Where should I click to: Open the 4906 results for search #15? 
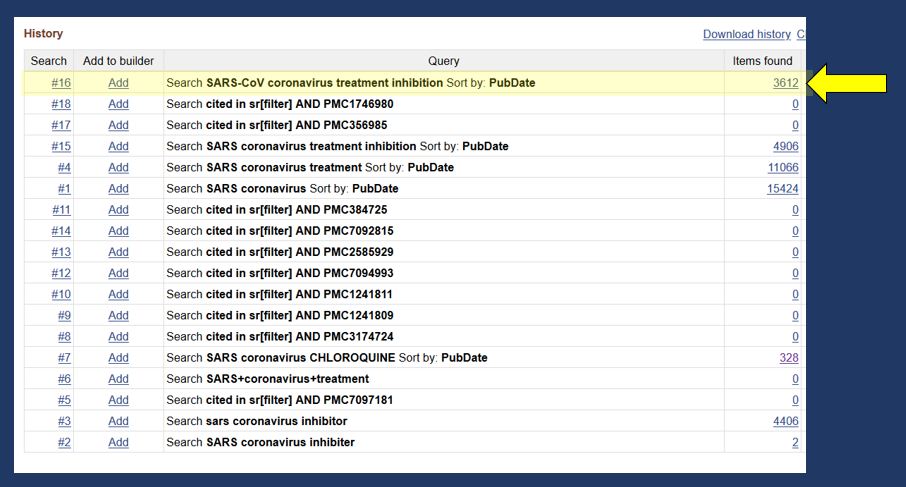785,146
